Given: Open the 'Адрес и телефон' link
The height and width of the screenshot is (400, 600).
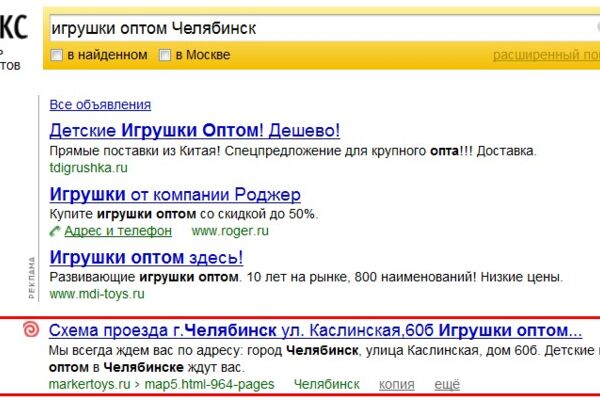Looking at the screenshot, I should pos(118,231).
